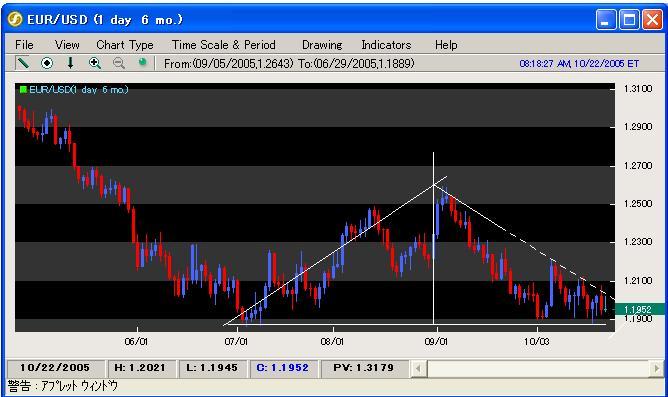The width and height of the screenshot is (668, 397).
Task: Click the application logo in title bar
Action: tap(15, 20)
